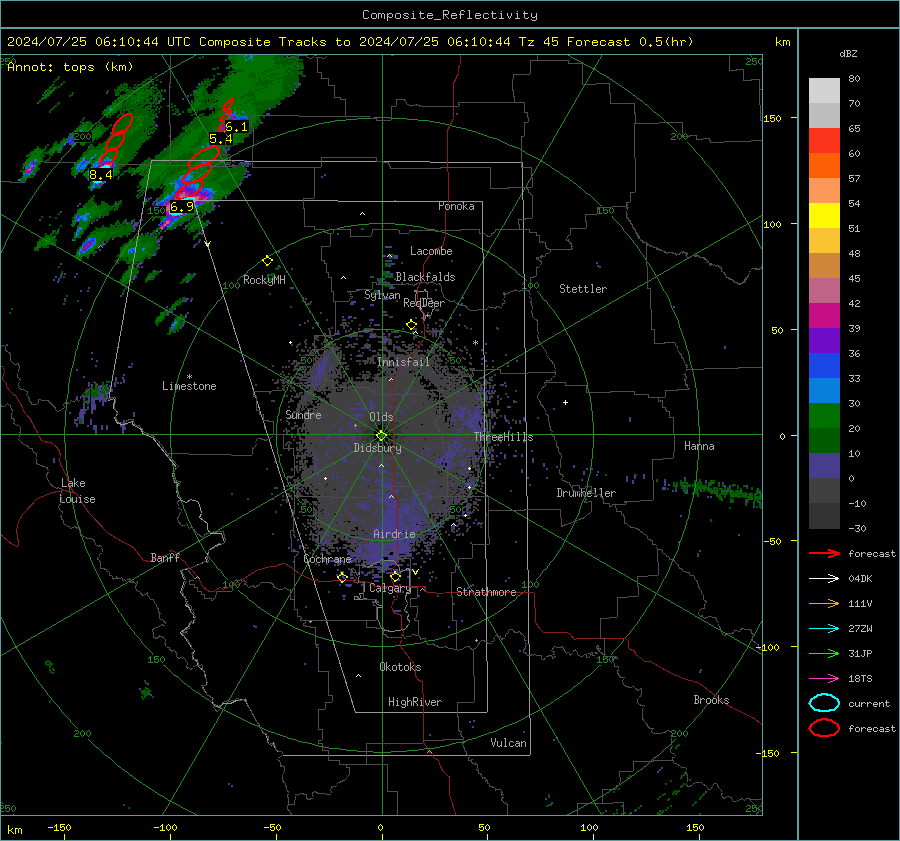
Task: Select the yellow 54-51 dBZ color swatch
Action: (x=824, y=216)
